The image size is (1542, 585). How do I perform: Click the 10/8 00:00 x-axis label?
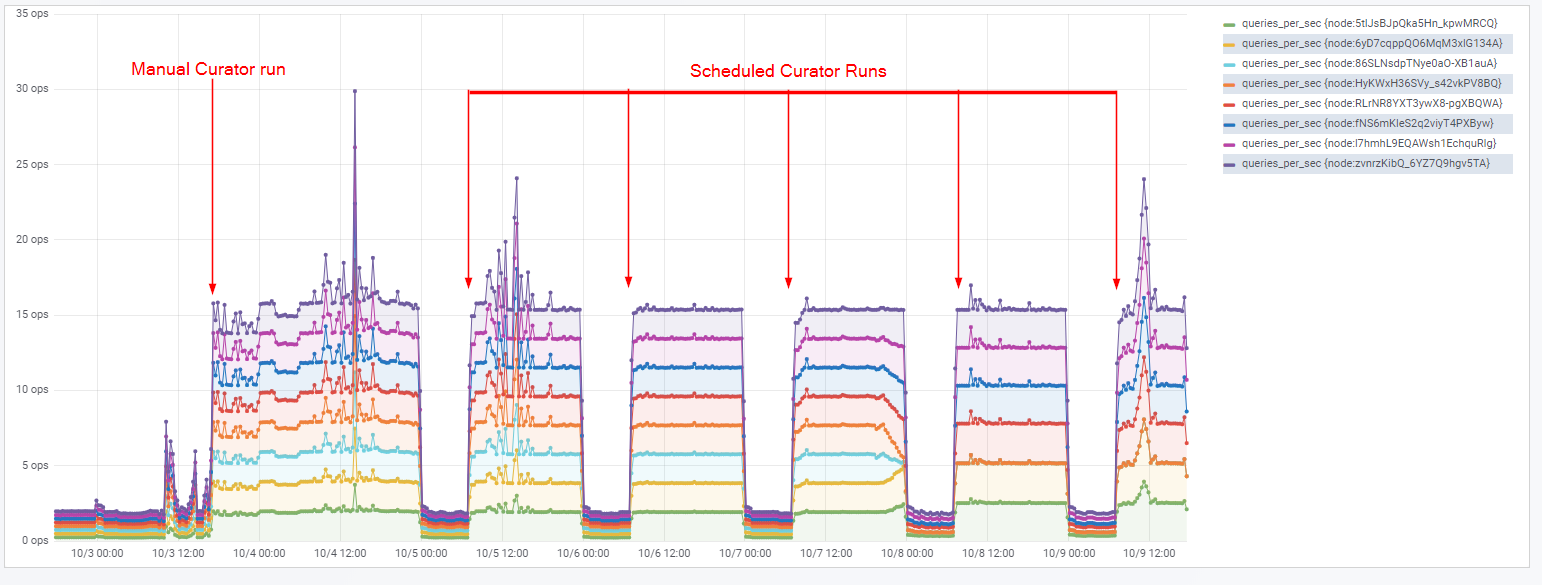point(907,552)
